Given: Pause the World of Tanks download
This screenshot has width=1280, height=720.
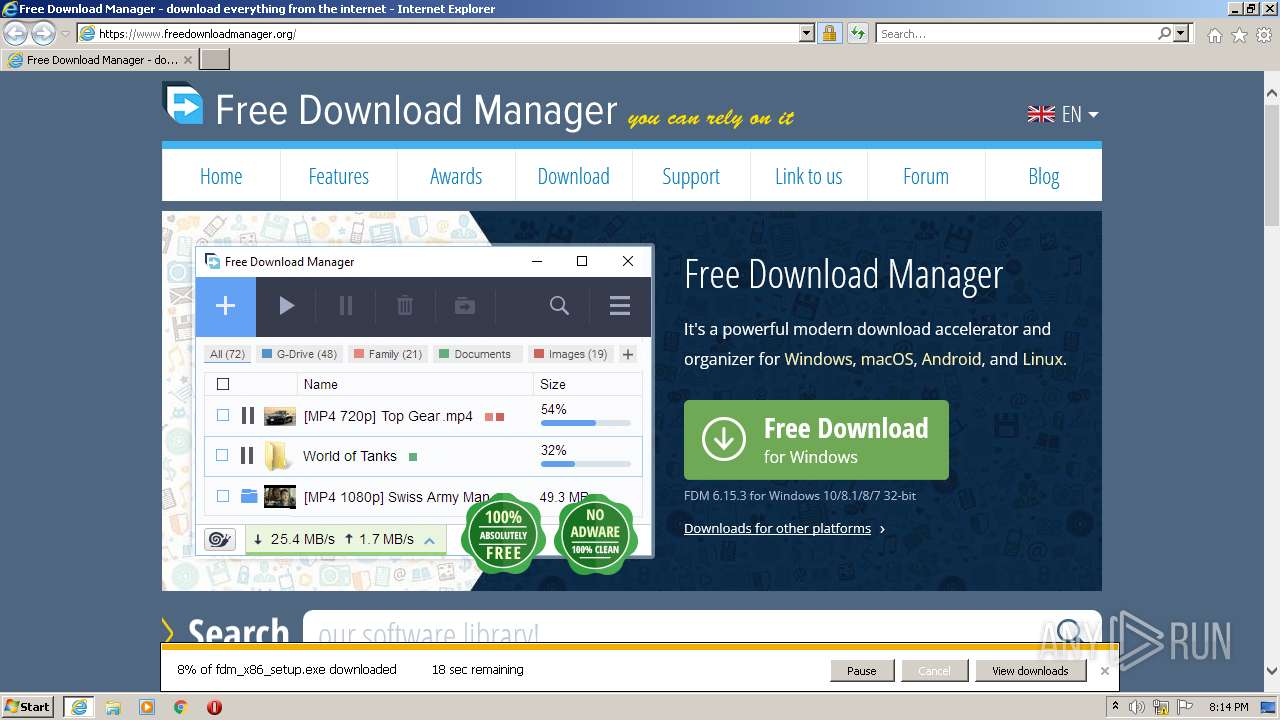Looking at the screenshot, I should point(247,455).
